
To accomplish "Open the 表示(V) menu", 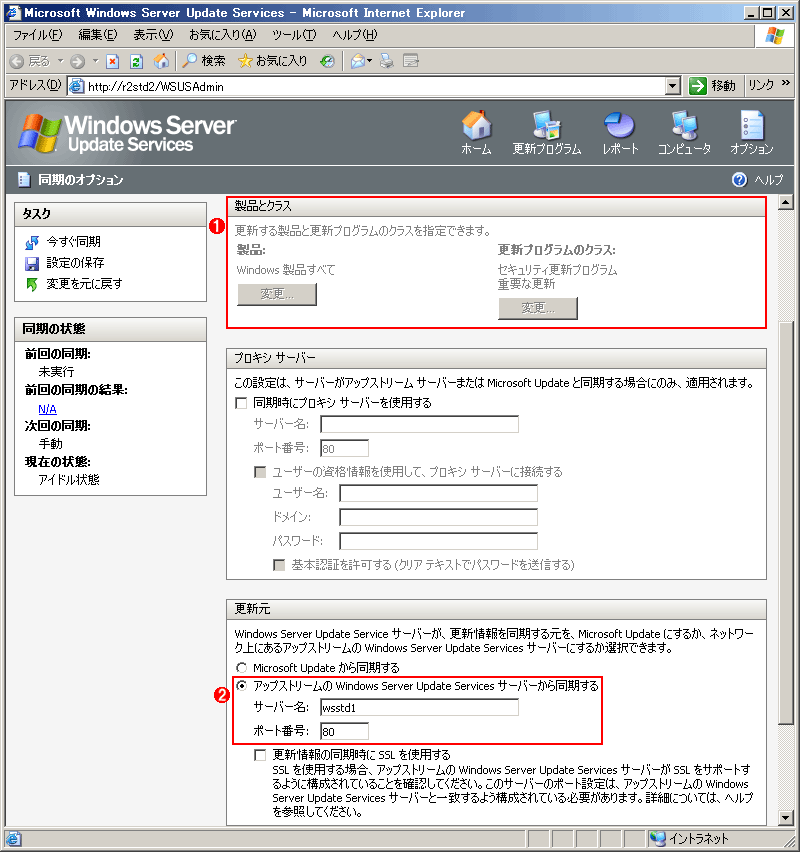I will click(x=153, y=35).
